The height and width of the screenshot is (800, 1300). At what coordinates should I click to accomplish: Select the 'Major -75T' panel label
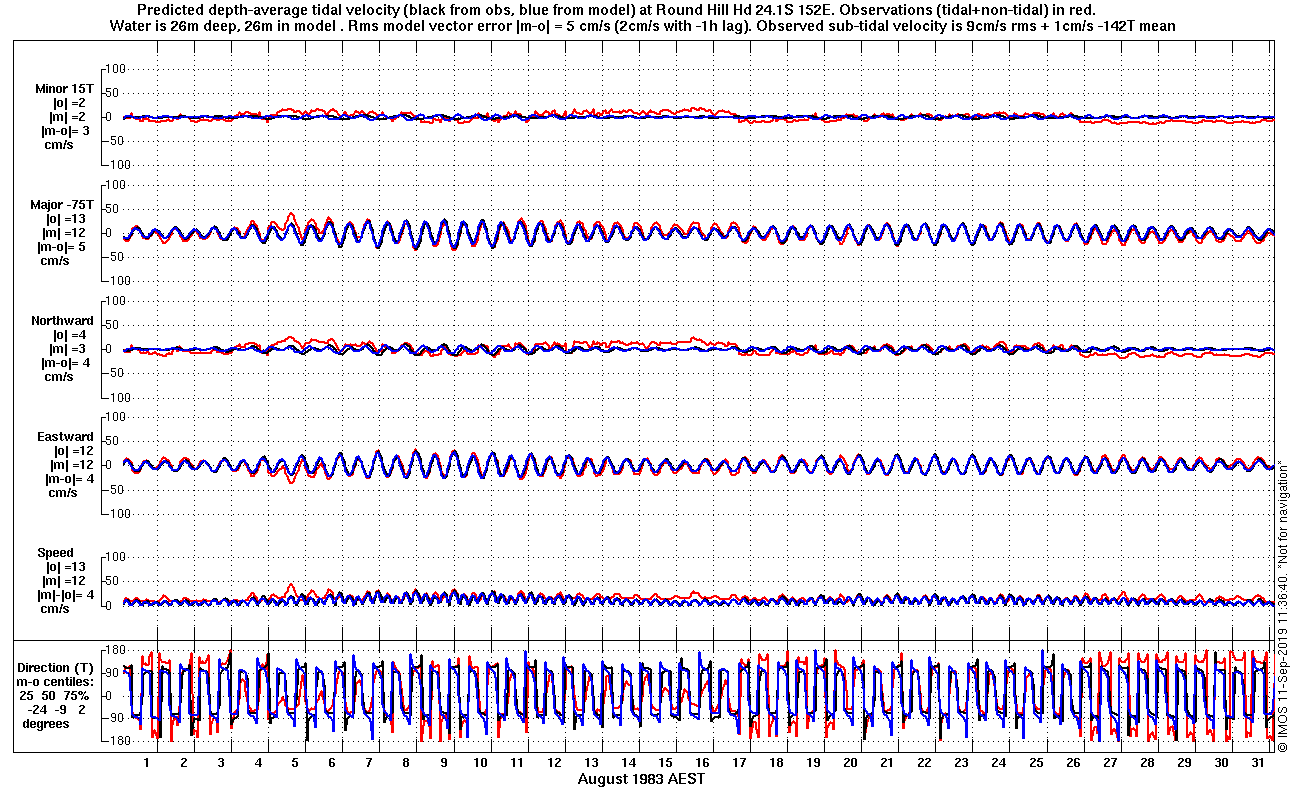tap(62, 205)
